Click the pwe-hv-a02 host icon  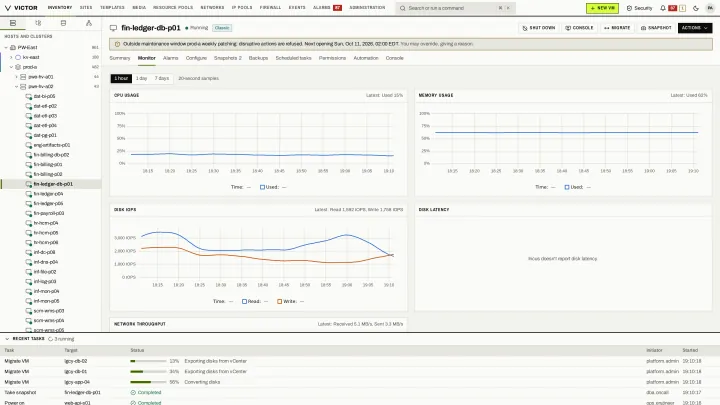(x=23, y=86)
